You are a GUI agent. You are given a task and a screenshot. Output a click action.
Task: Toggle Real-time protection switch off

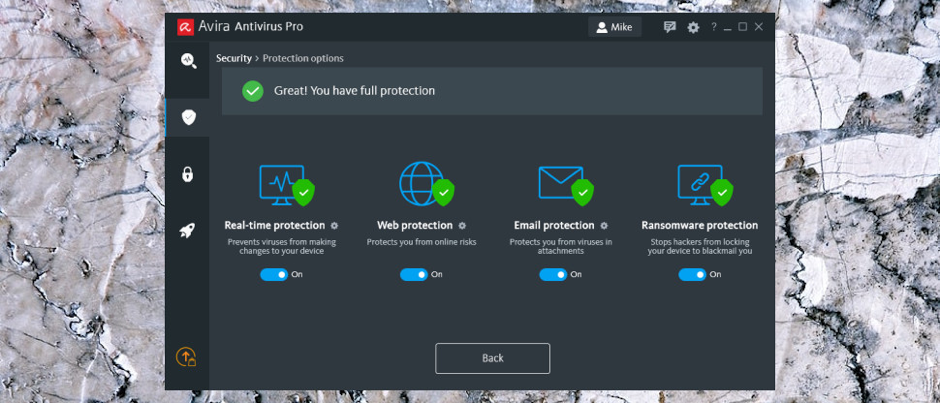pos(274,274)
